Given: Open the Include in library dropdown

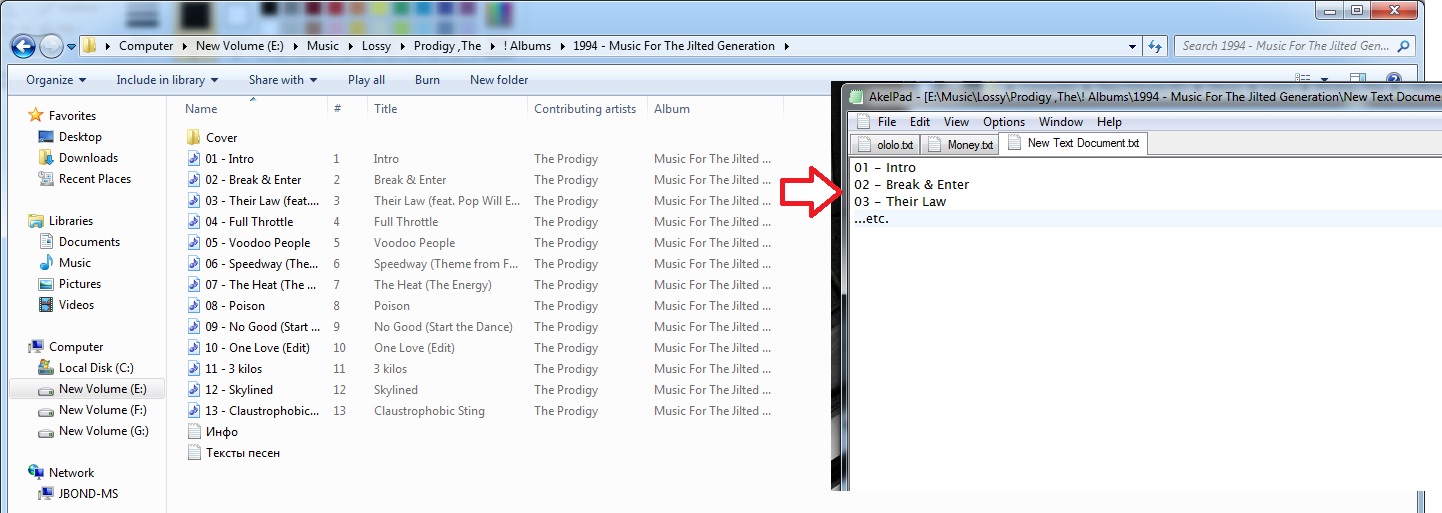Looking at the screenshot, I should (167, 80).
